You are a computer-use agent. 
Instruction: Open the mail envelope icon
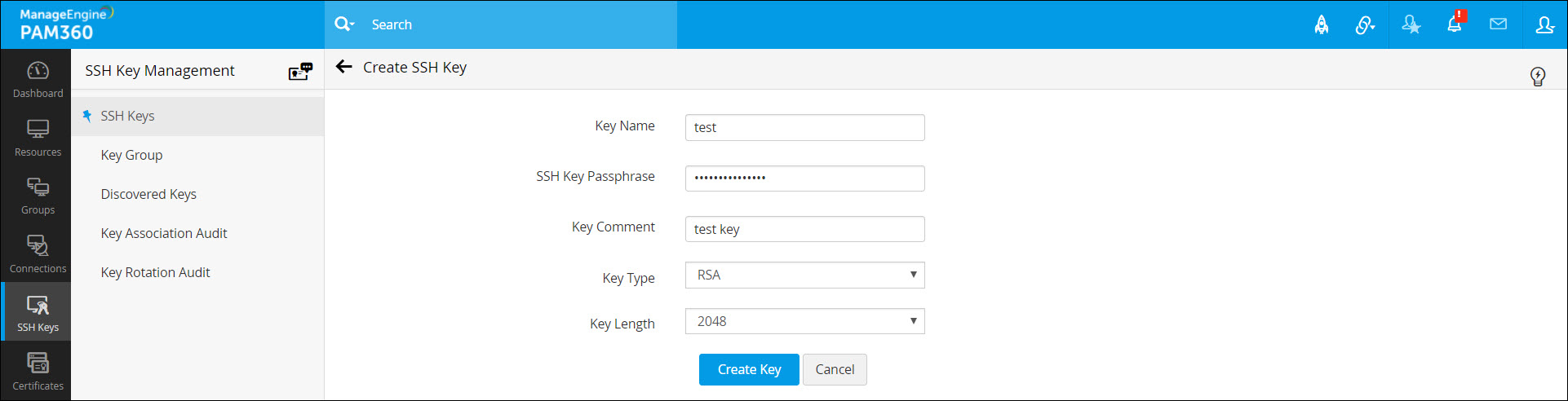(x=1498, y=24)
